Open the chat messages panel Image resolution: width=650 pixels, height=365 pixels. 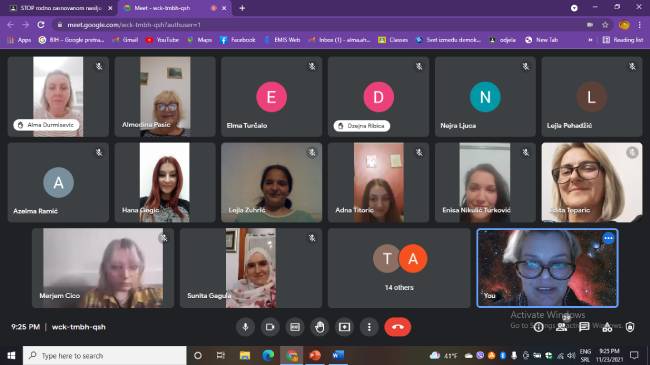point(584,327)
